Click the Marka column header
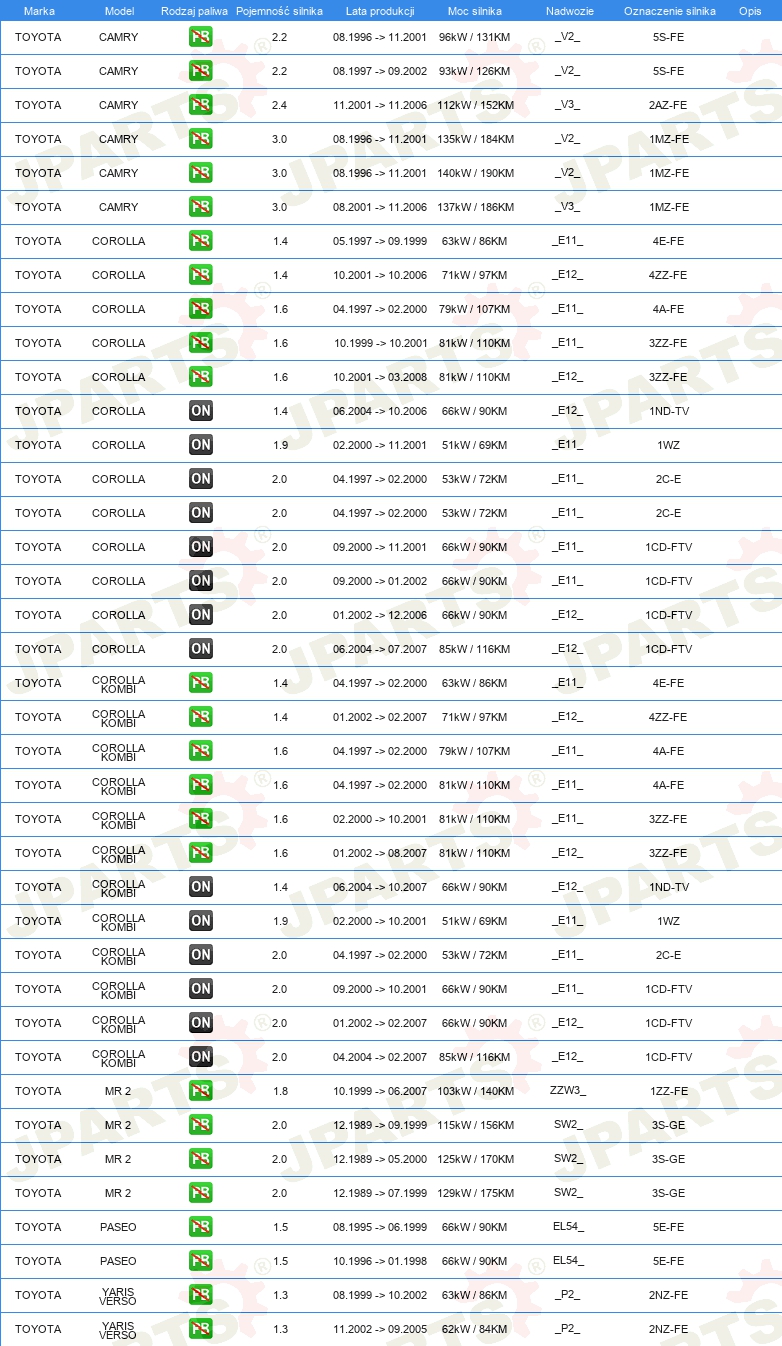This screenshot has width=782, height=1346. (x=39, y=11)
